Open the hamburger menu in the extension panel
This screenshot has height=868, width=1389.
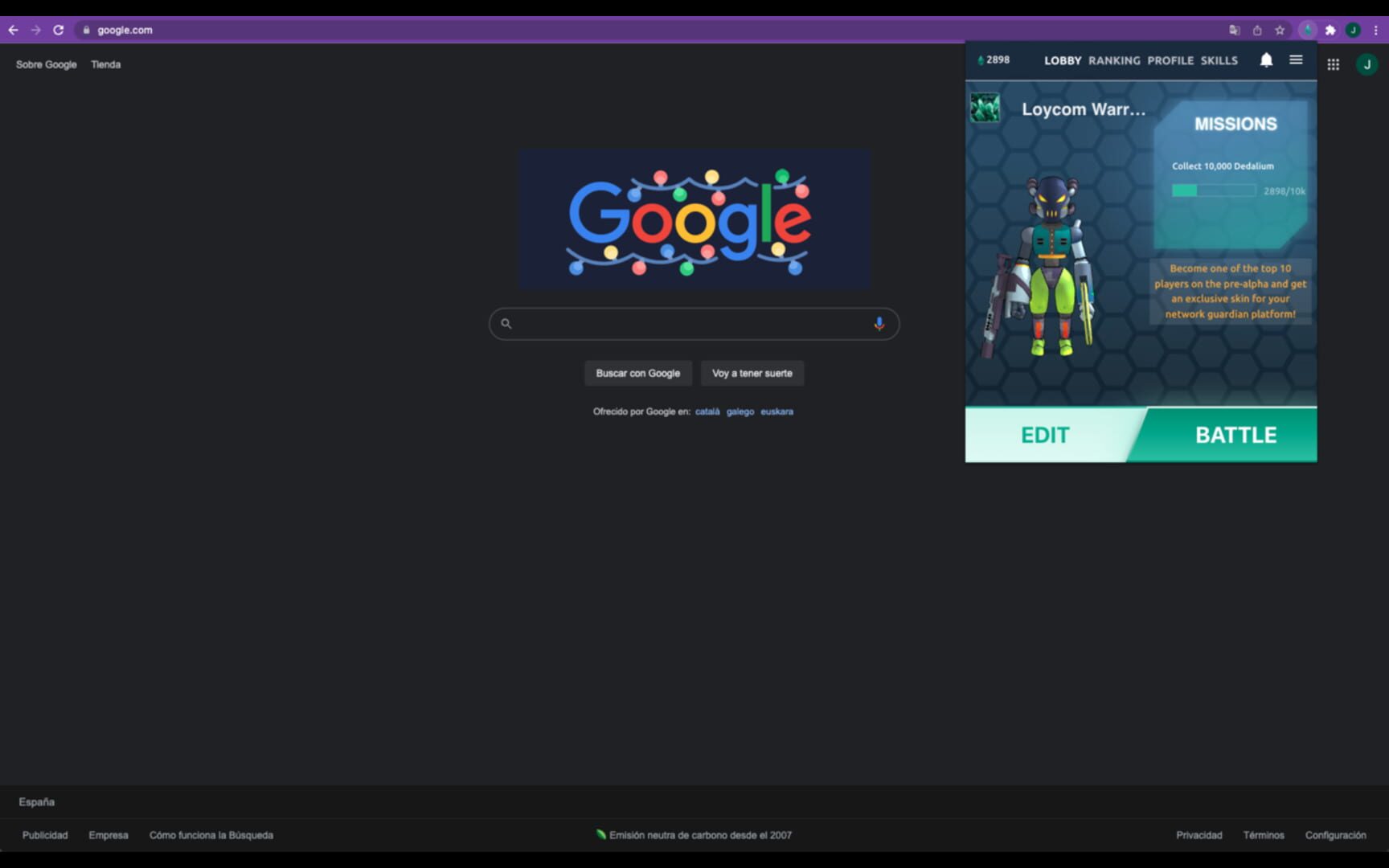pos(1296,60)
